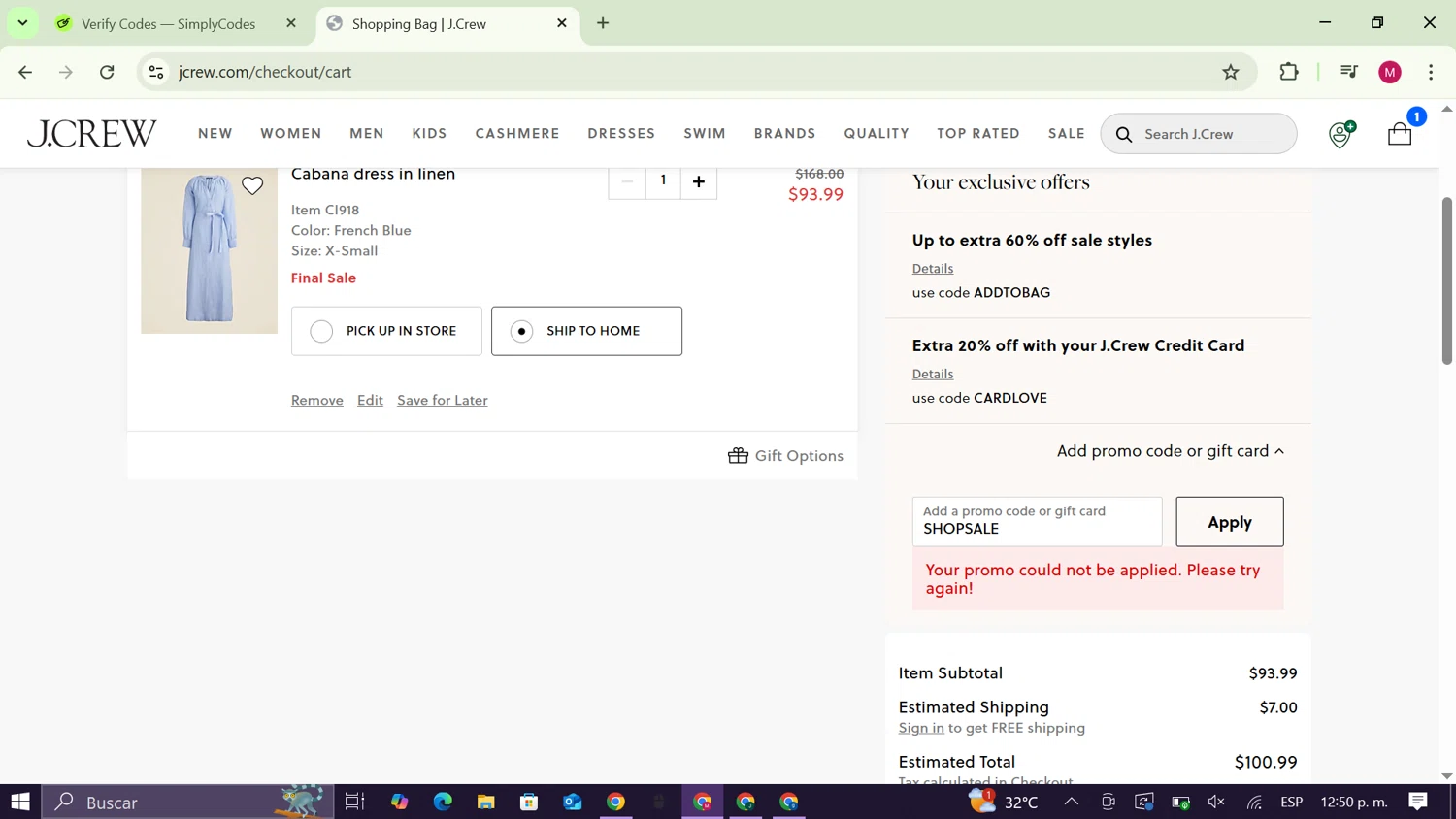The width and height of the screenshot is (1456, 819).
Task: Click Save for Later link
Action: (443, 400)
